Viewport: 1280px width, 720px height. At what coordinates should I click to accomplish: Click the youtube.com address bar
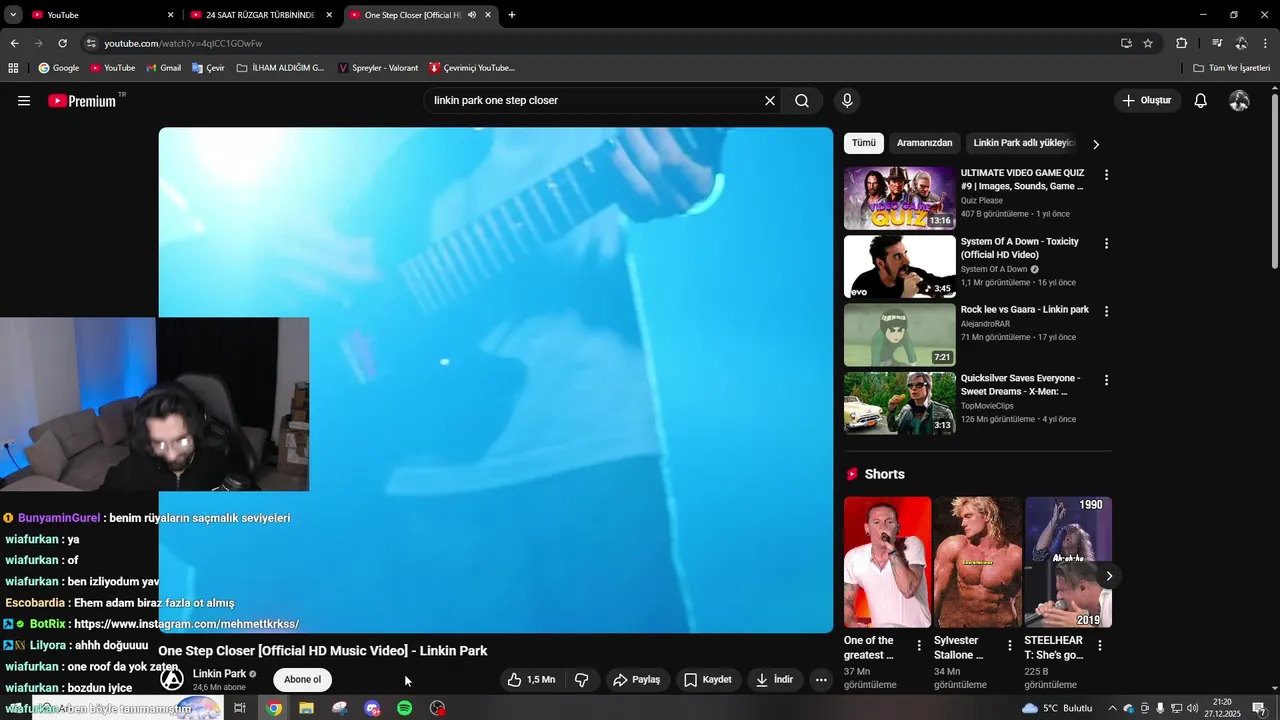pyautogui.click(x=600, y=43)
